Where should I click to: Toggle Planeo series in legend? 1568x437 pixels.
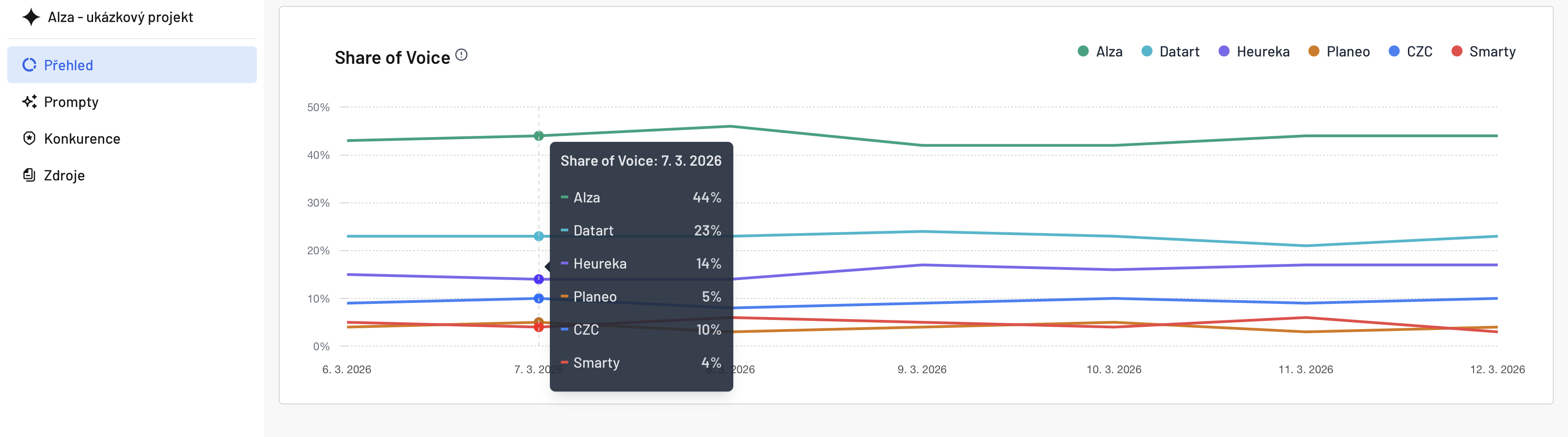[x=1339, y=52]
